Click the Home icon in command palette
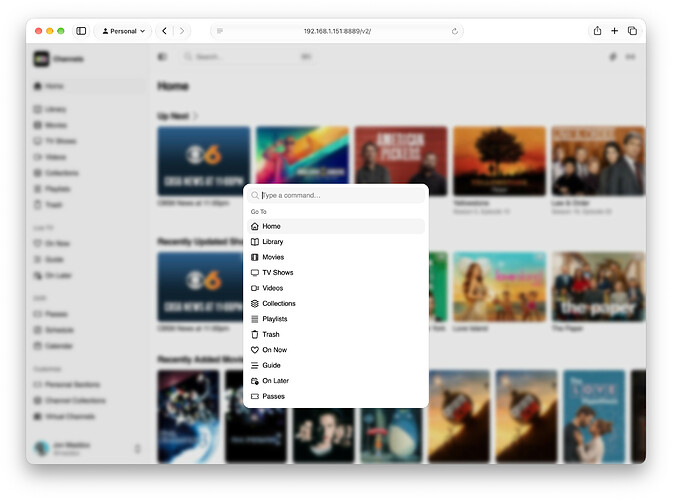This screenshot has width=673, height=500. click(x=255, y=226)
